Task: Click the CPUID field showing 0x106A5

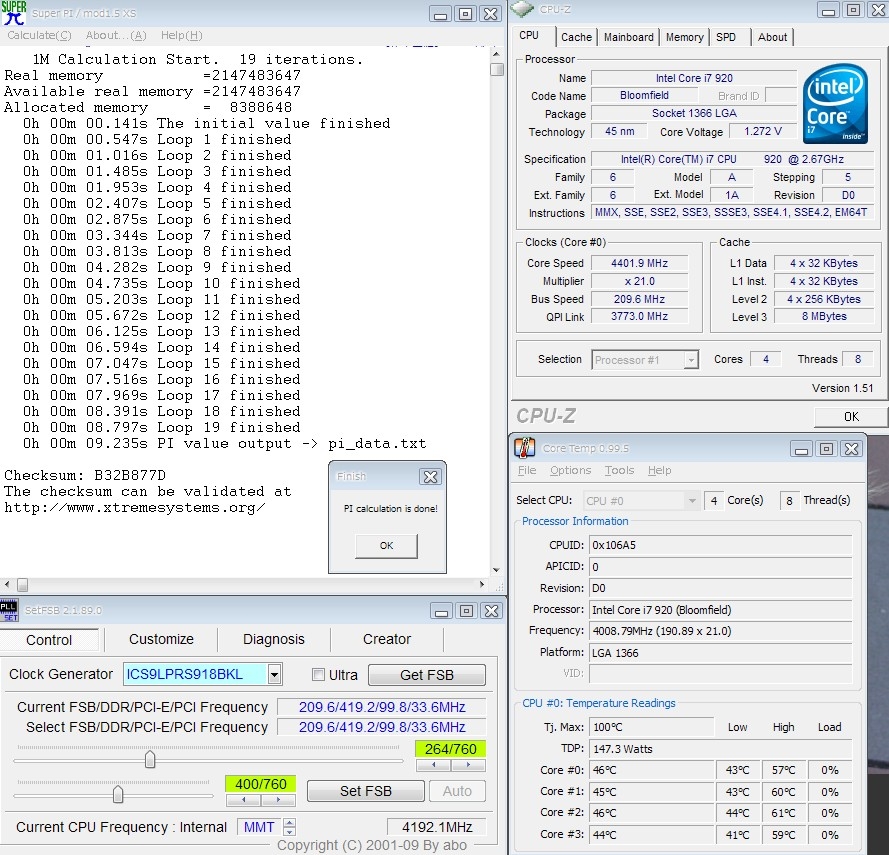Action: tap(720, 545)
